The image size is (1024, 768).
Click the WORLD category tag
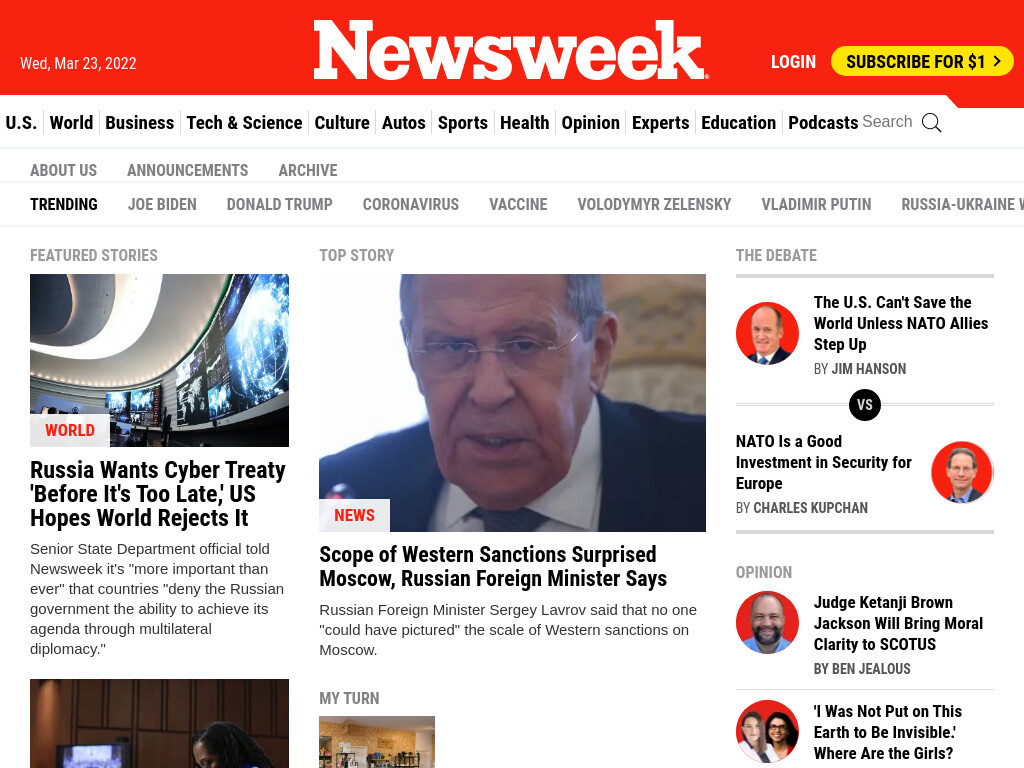pyautogui.click(x=70, y=430)
